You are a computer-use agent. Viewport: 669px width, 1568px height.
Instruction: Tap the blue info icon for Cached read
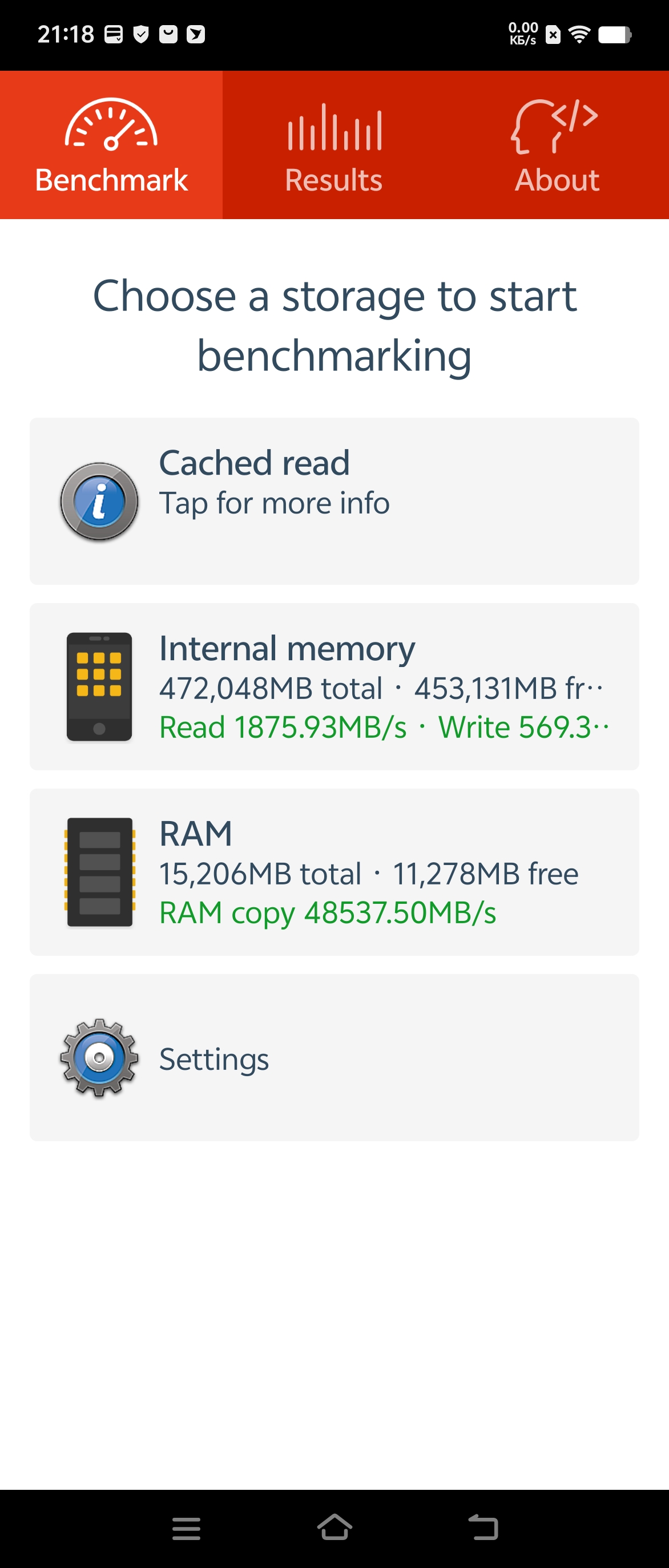[99, 502]
